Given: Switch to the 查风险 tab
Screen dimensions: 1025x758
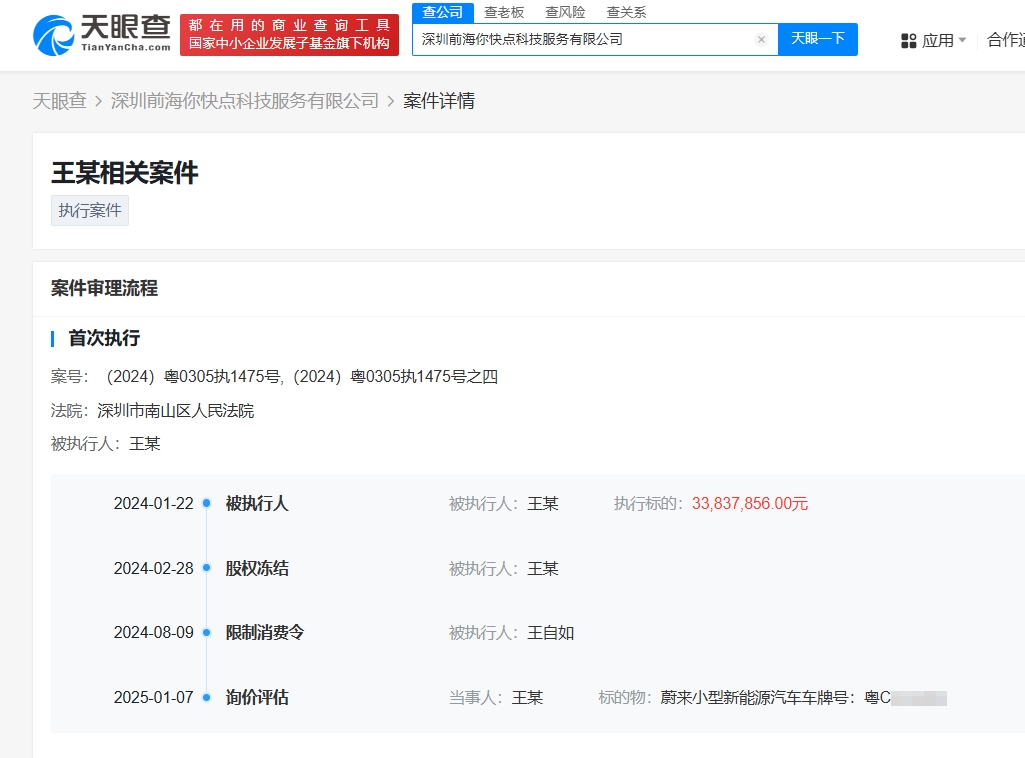Looking at the screenshot, I should point(565,12).
